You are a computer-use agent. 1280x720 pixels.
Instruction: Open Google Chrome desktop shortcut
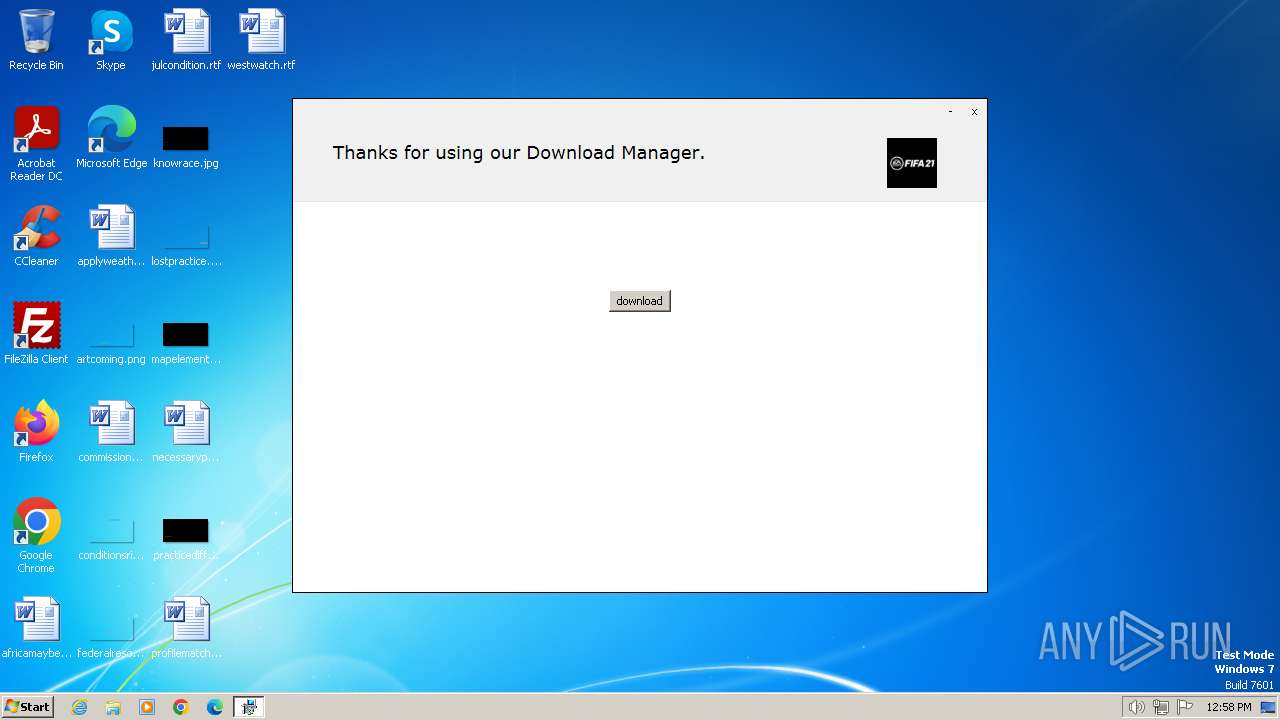coord(36,535)
